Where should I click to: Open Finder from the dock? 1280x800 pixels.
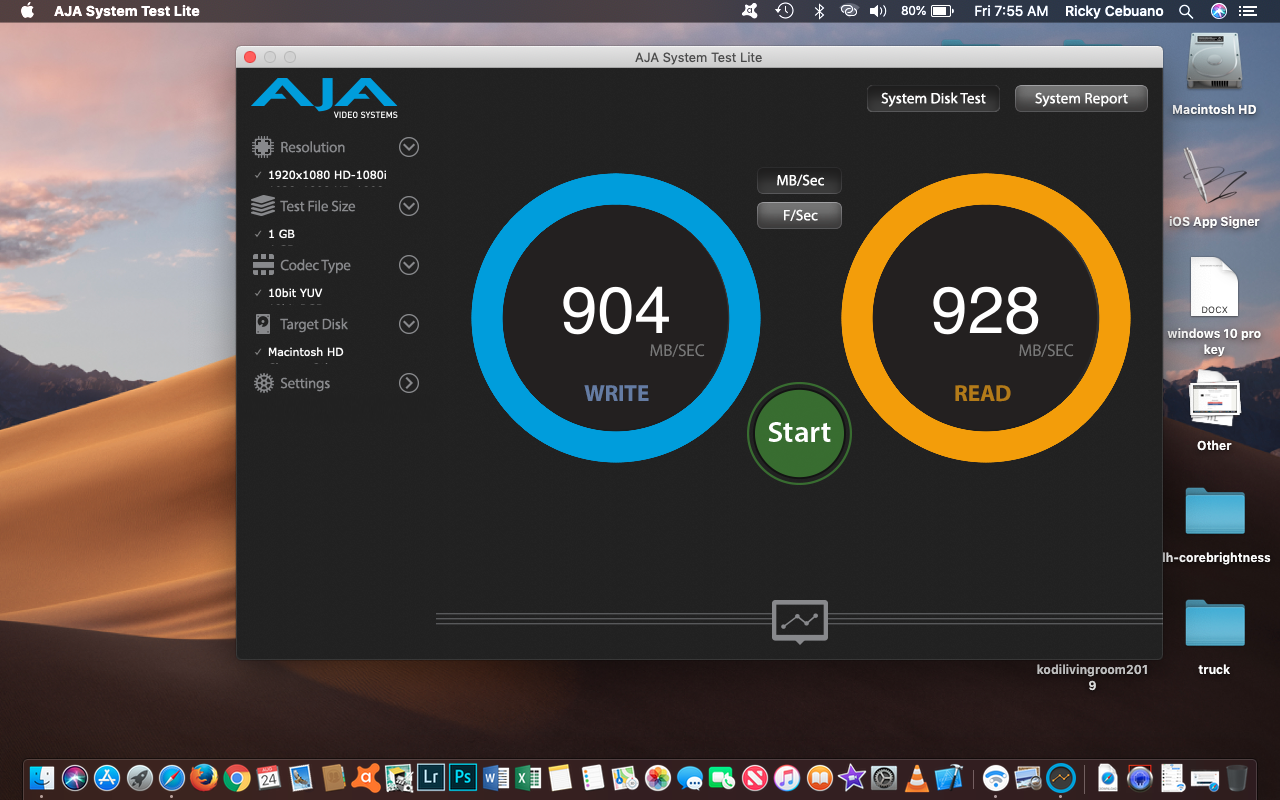point(43,777)
